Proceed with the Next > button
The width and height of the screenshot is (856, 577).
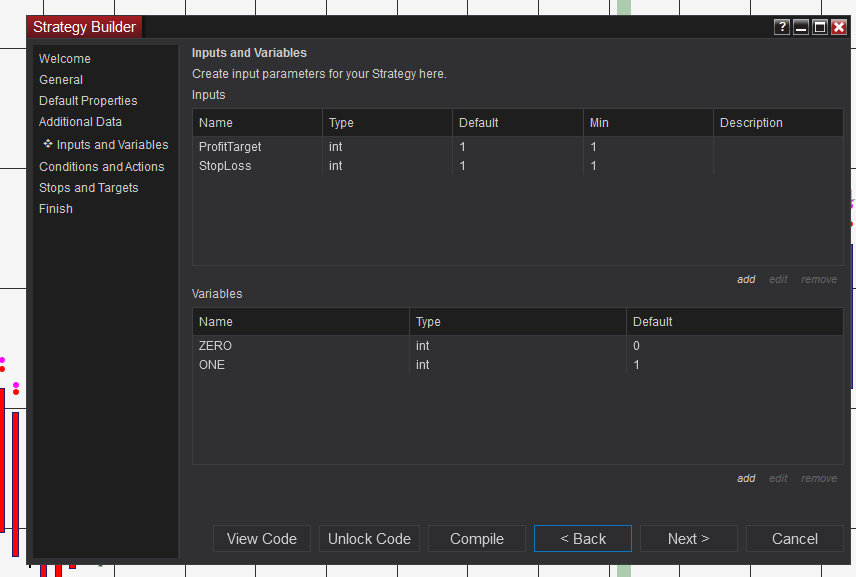coord(689,539)
